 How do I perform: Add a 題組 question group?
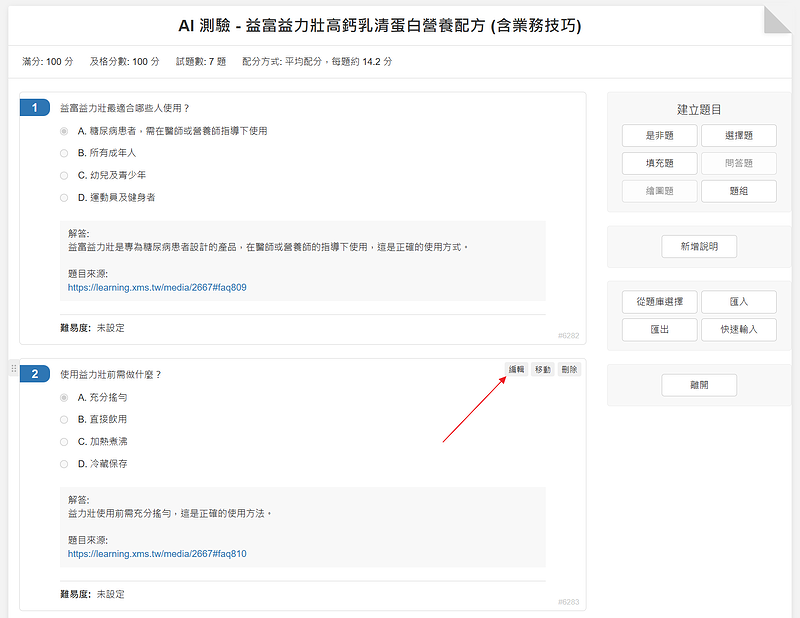point(738,191)
